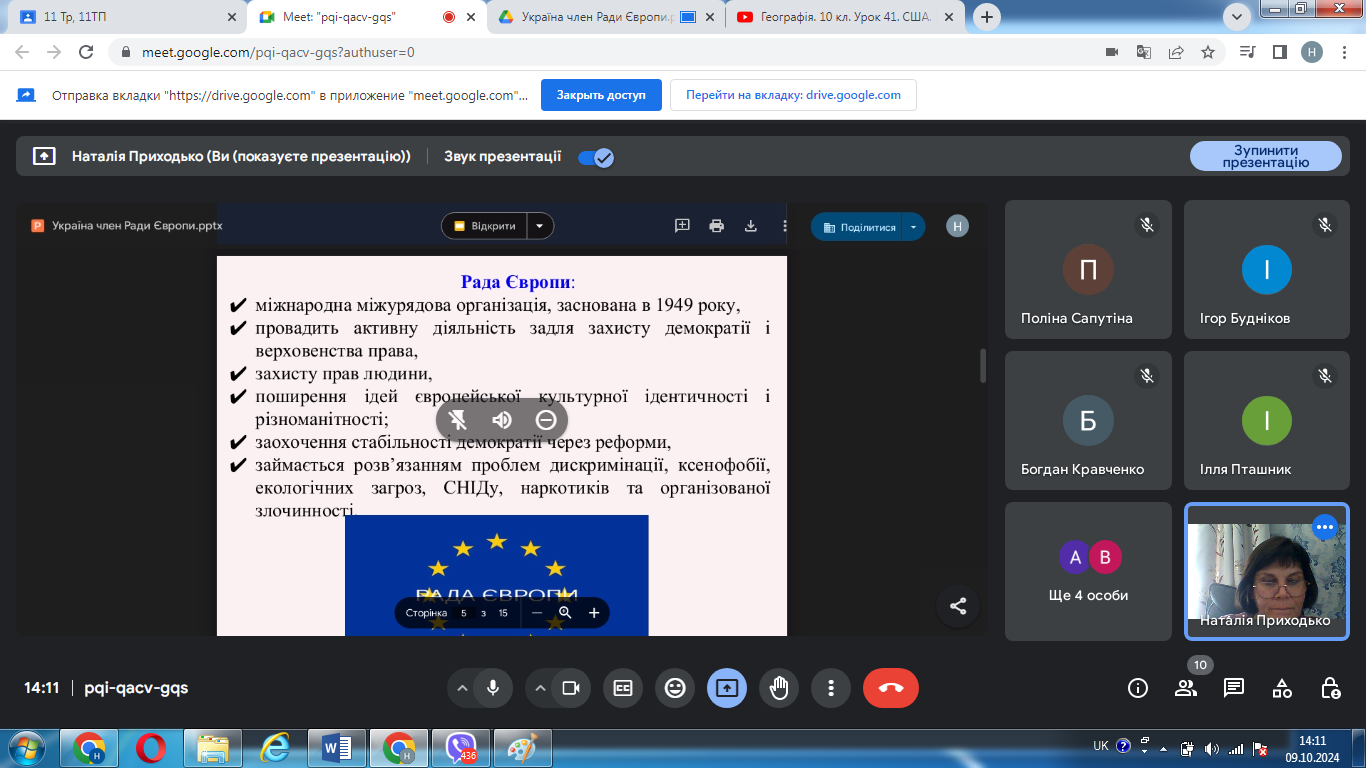Open meeting details info icon

pos(1137,688)
